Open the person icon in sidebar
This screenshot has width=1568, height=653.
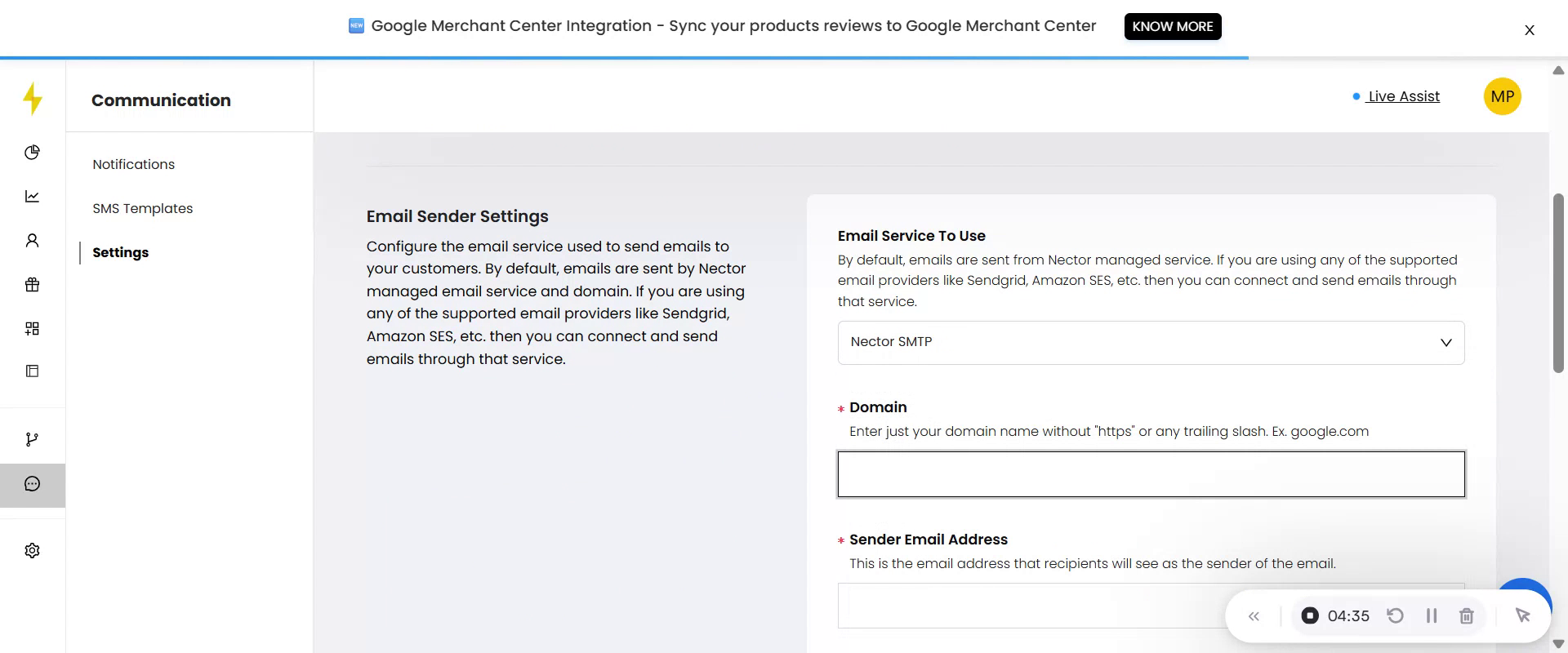click(32, 241)
